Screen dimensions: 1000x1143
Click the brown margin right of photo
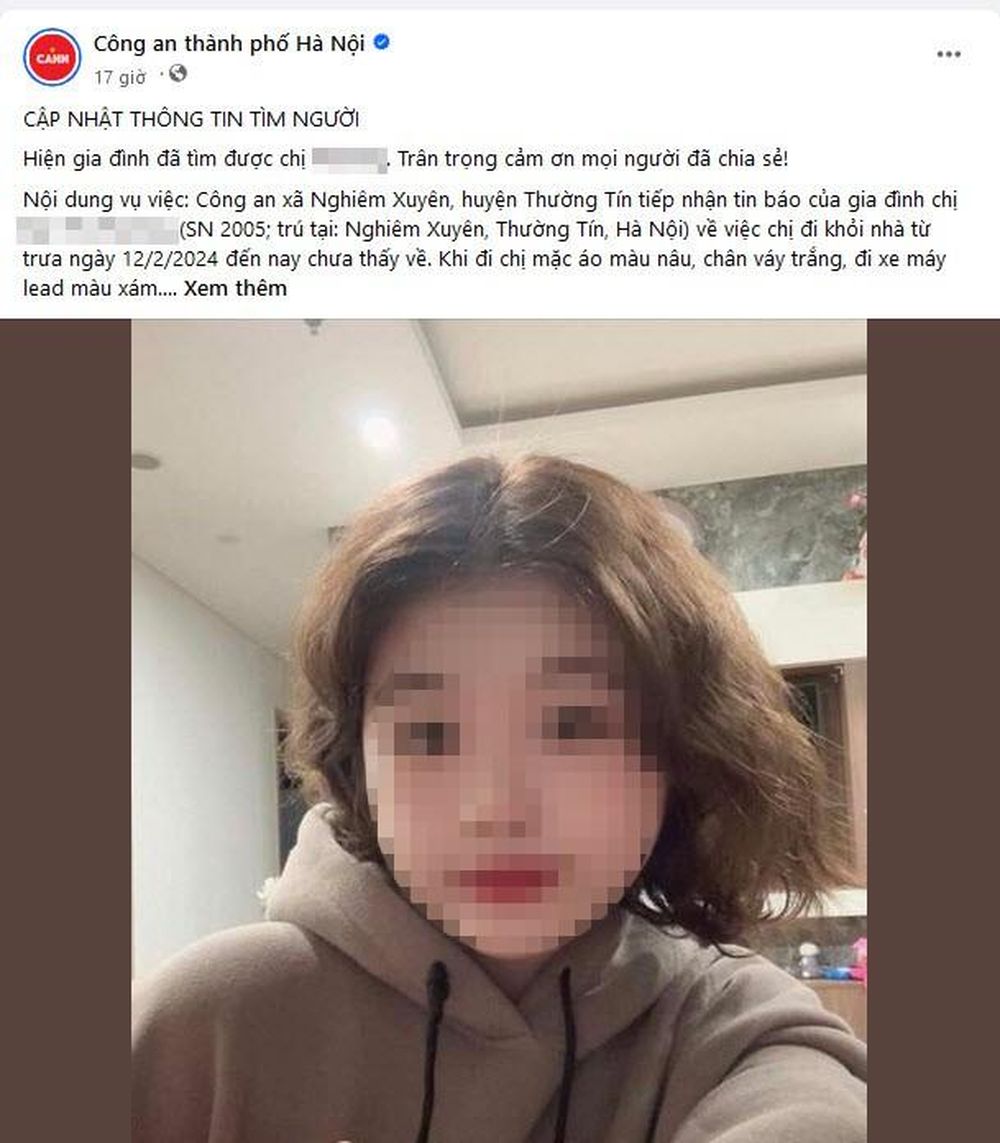933,730
